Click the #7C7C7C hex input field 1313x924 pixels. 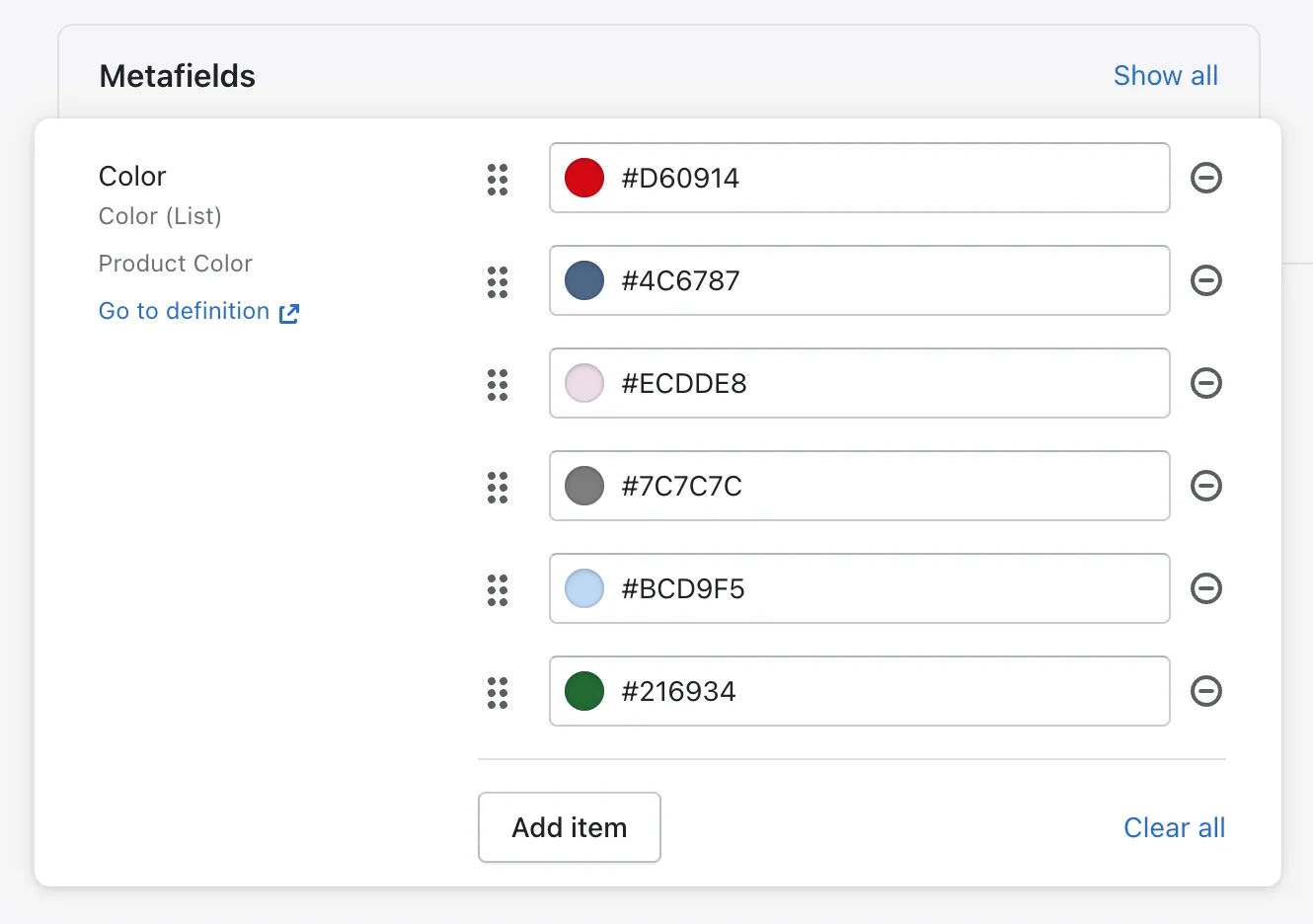pyautogui.click(x=860, y=486)
